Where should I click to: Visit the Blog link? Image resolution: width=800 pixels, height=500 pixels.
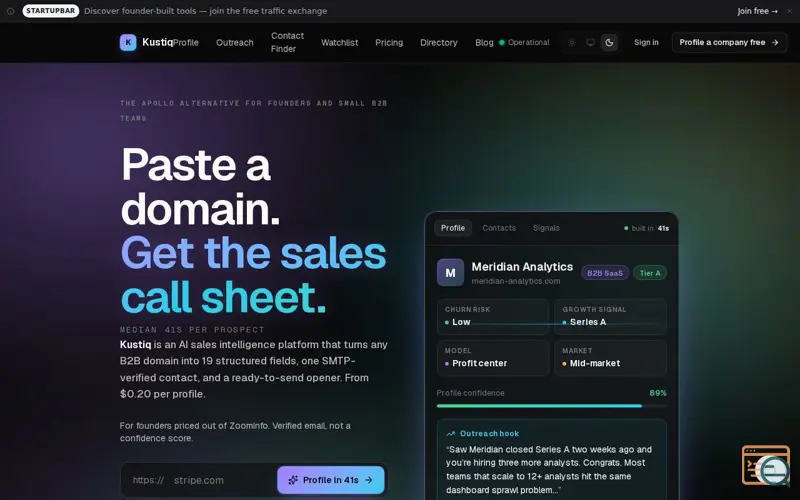[484, 43]
